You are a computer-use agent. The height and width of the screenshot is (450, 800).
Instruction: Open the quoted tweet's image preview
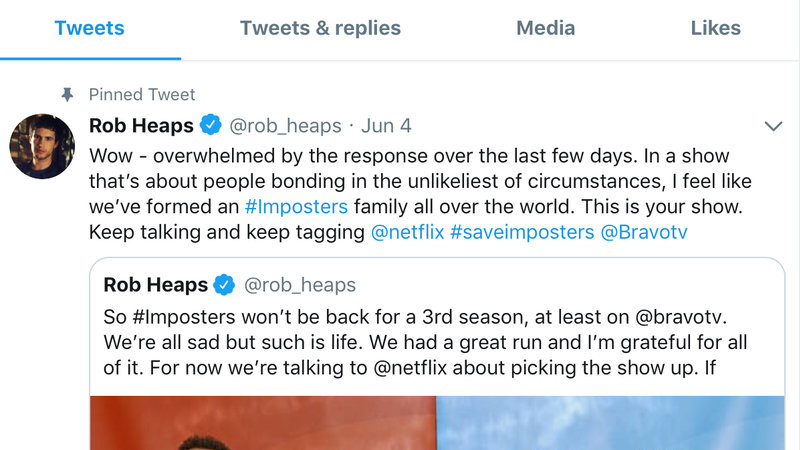pyautogui.click(x=436, y=422)
